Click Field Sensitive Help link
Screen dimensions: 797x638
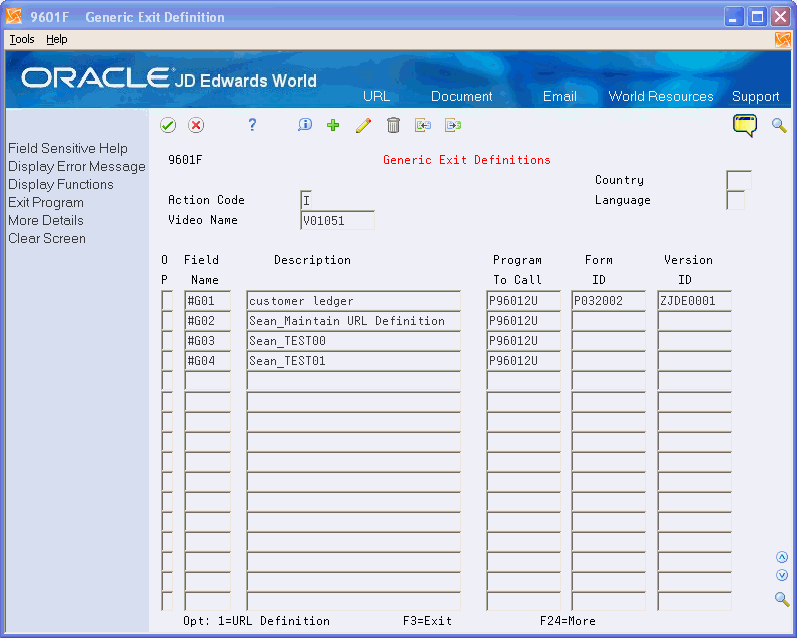(x=68, y=148)
